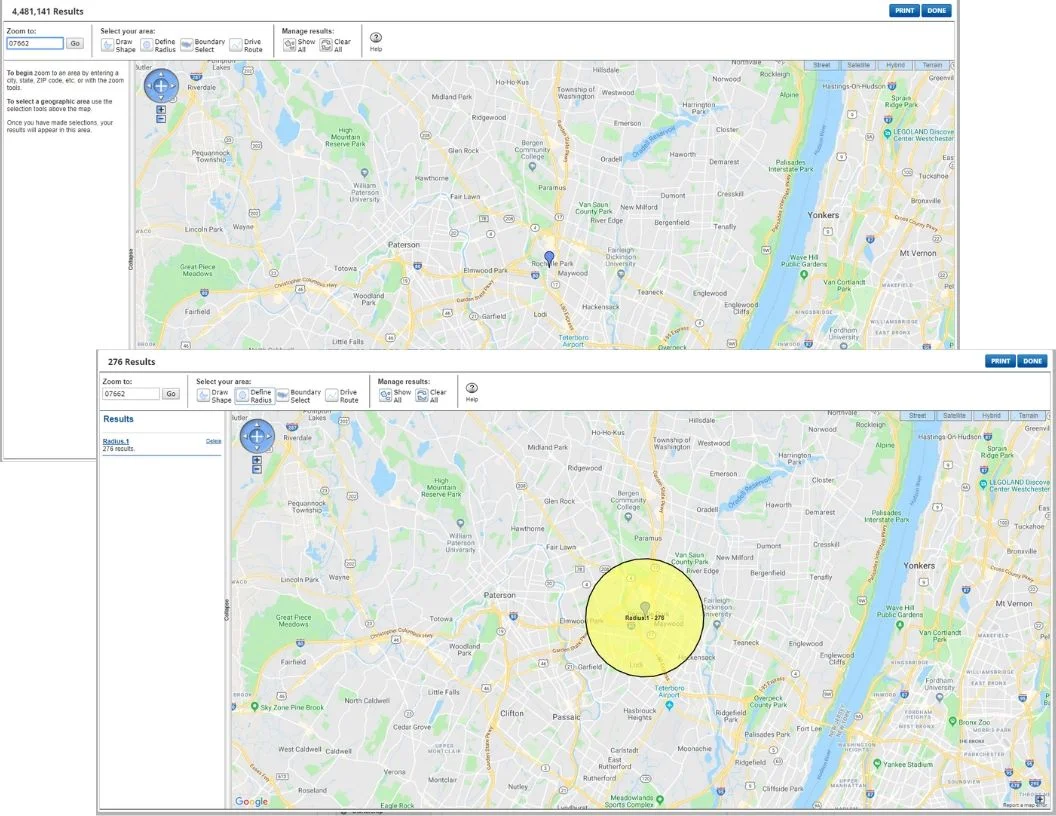
Task: Click Go button in 4,481,141 Results window
Action: click(75, 43)
